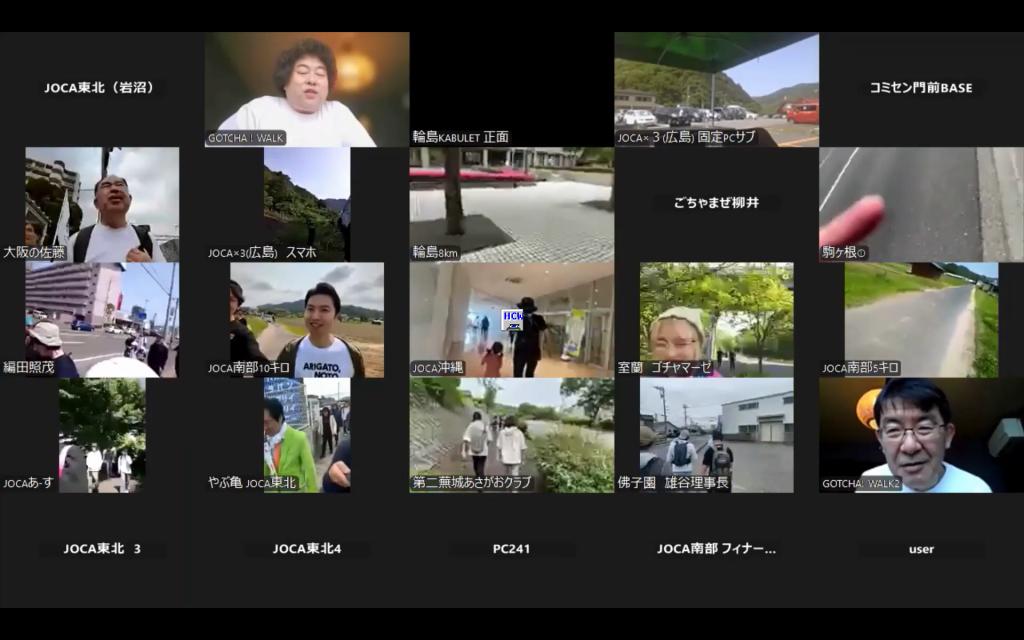Viewport: 1024px width, 640px height.
Task: Select the ごちゃまぜ柳井 participant tile
Action: click(716, 203)
